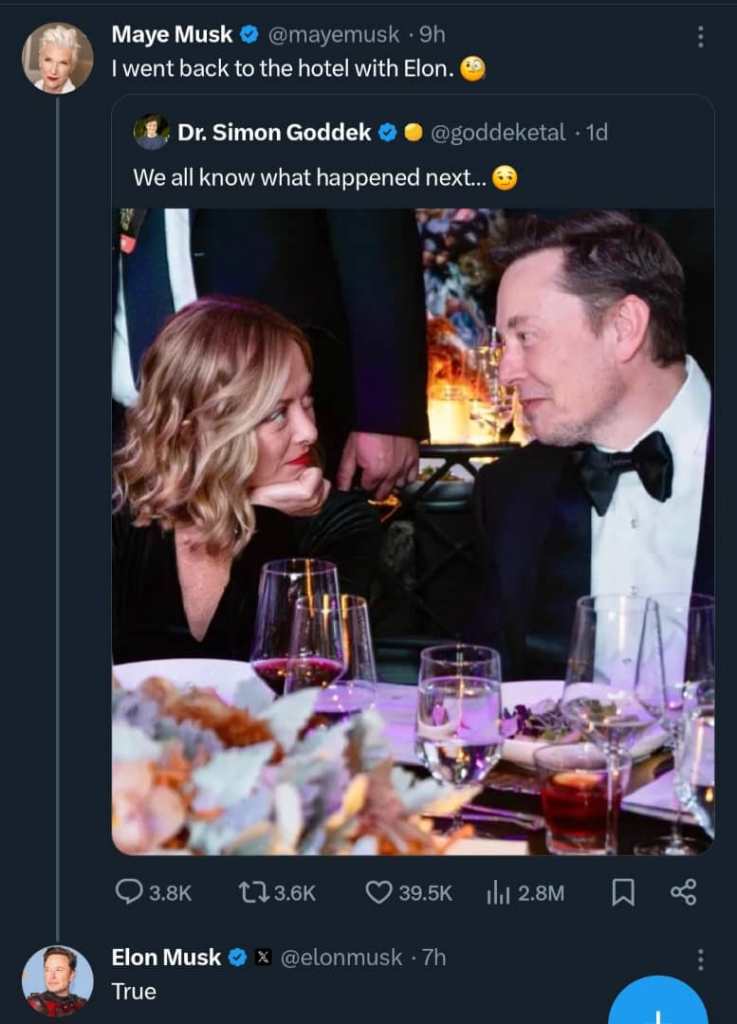Open Dr. Simon Goddek's small avatar

[150, 132]
